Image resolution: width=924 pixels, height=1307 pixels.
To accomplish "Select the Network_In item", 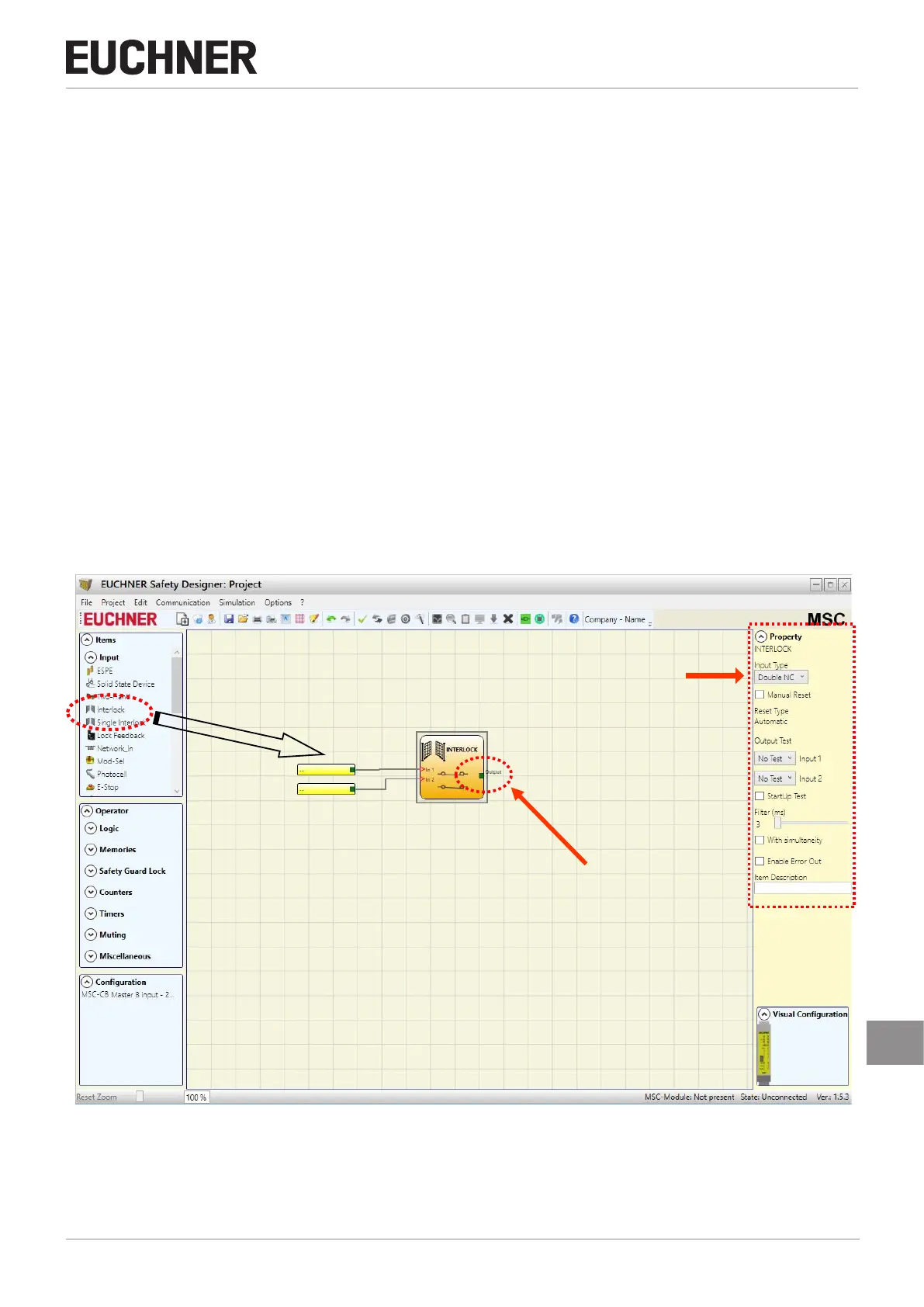I will (109, 748).
